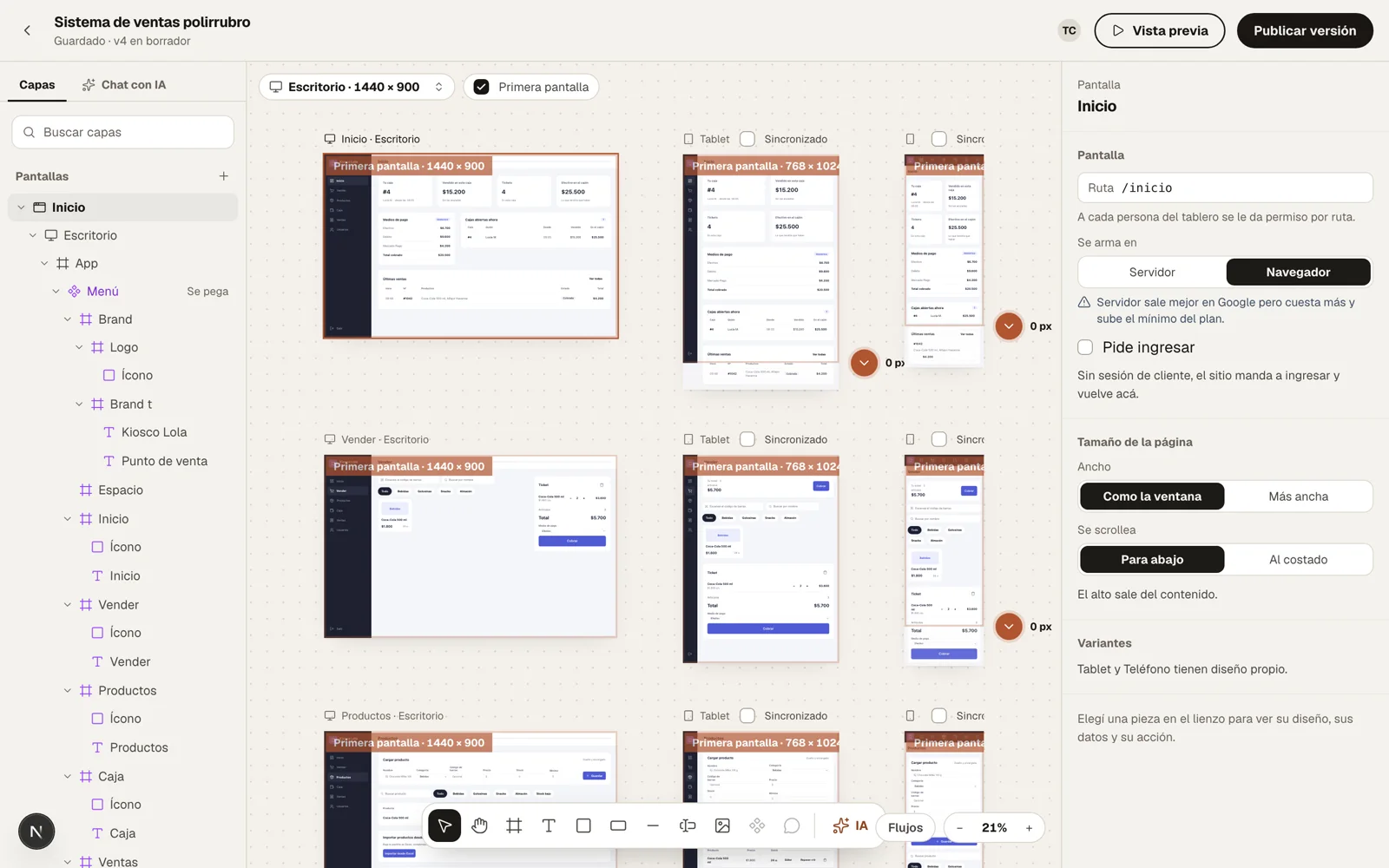Open the Capas tab
The width and height of the screenshot is (1389, 868).
[36, 85]
